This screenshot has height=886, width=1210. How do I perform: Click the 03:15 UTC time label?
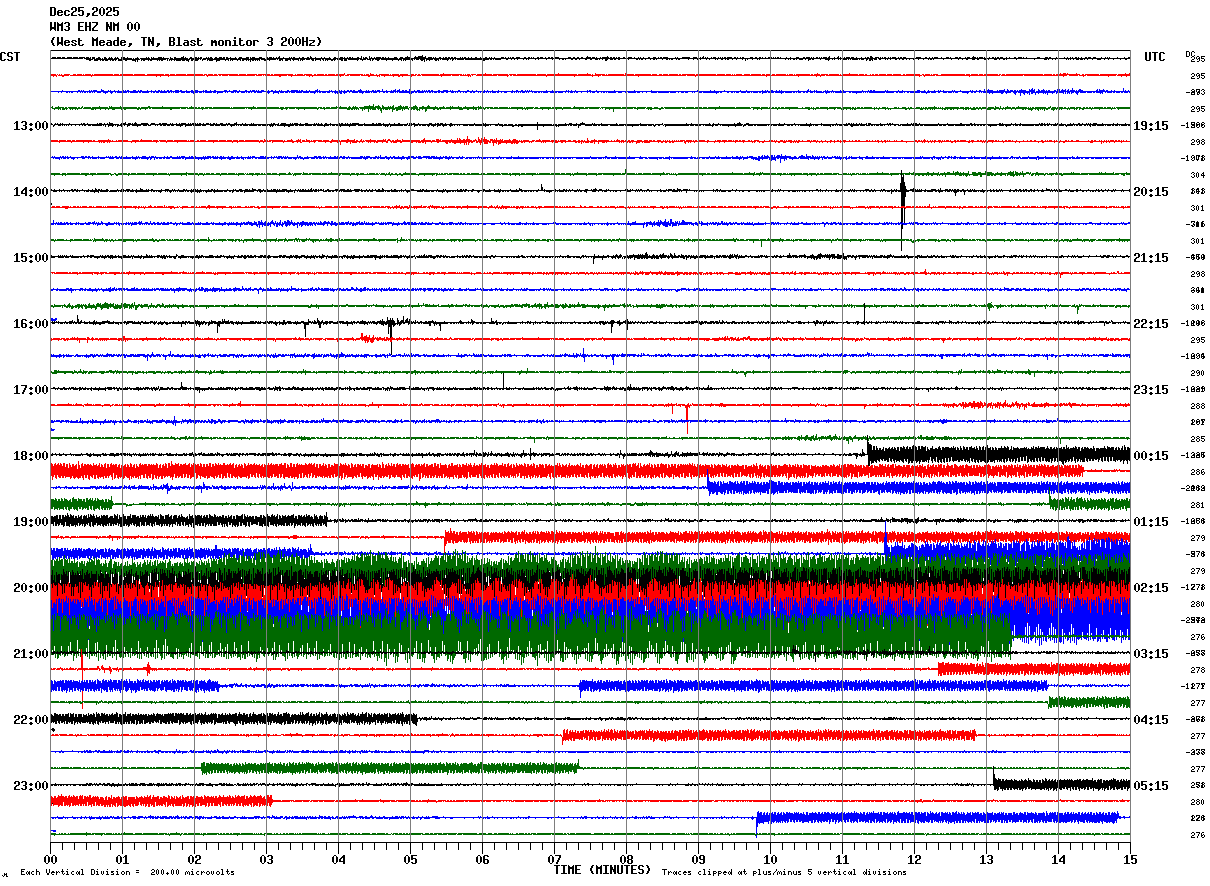pyautogui.click(x=1151, y=653)
